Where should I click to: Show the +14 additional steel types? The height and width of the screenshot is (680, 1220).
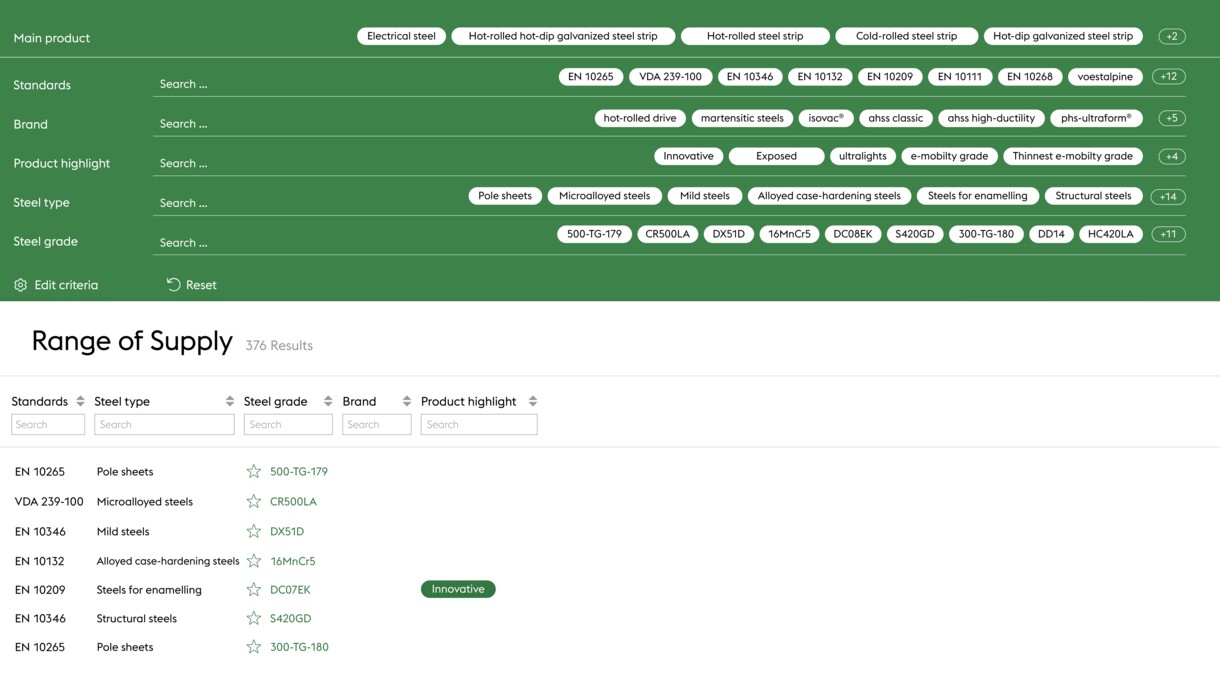point(1167,197)
